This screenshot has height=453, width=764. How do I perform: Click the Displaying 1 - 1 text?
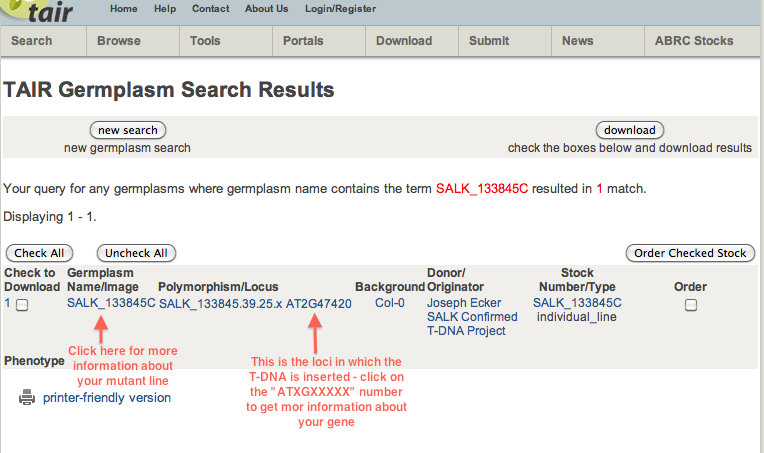[x=50, y=217]
